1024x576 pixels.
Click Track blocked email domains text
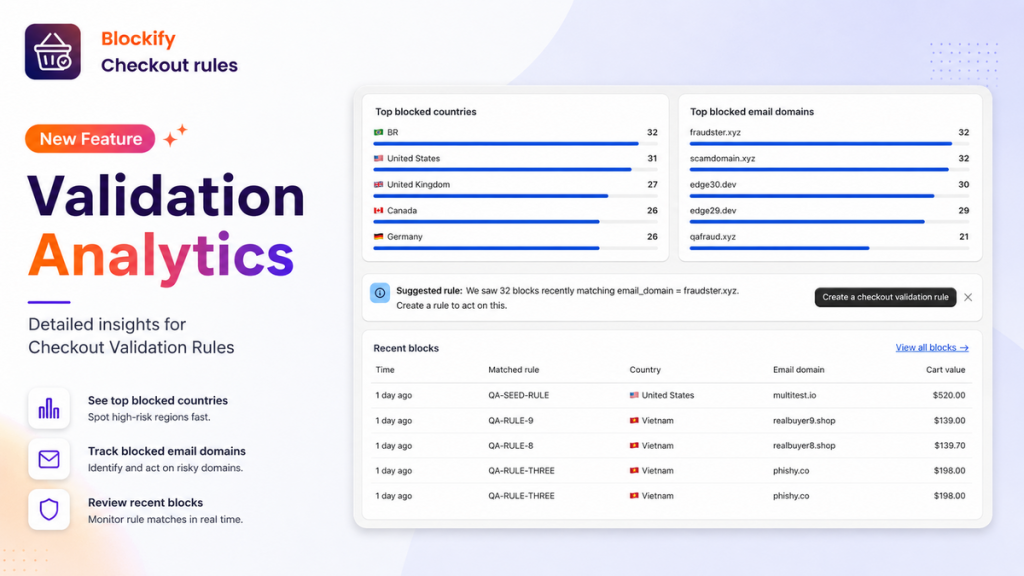[x=167, y=451]
